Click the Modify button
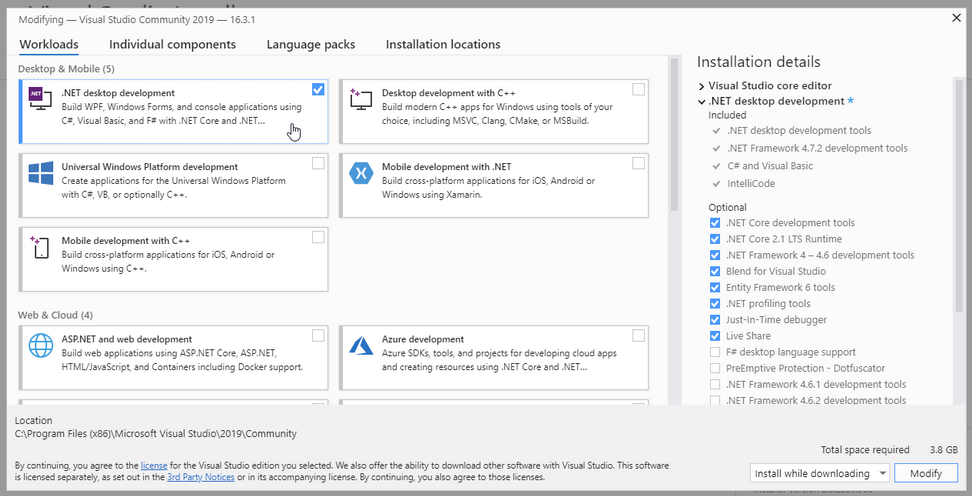 [926, 474]
